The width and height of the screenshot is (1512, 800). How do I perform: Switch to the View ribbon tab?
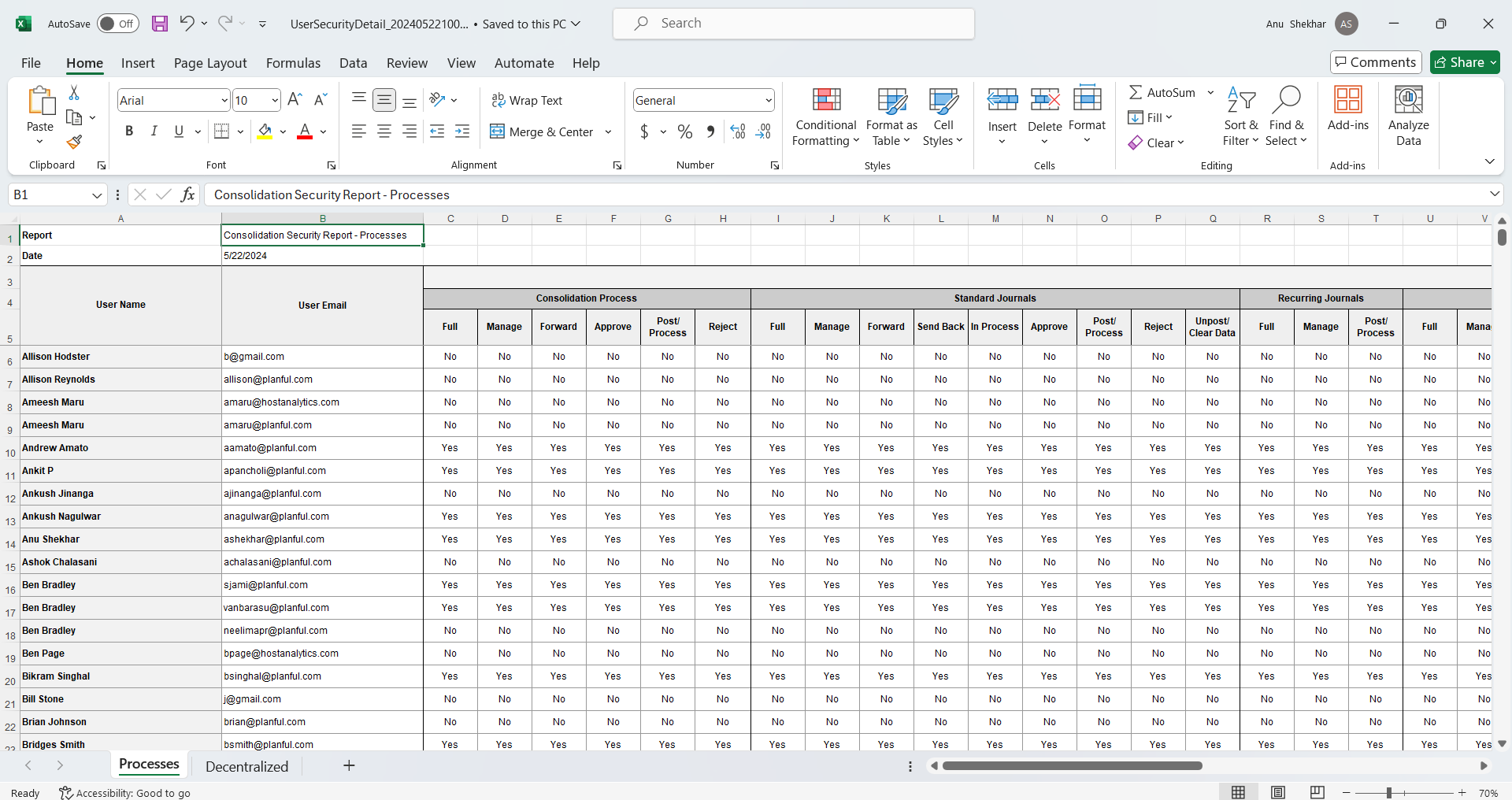pos(461,63)
